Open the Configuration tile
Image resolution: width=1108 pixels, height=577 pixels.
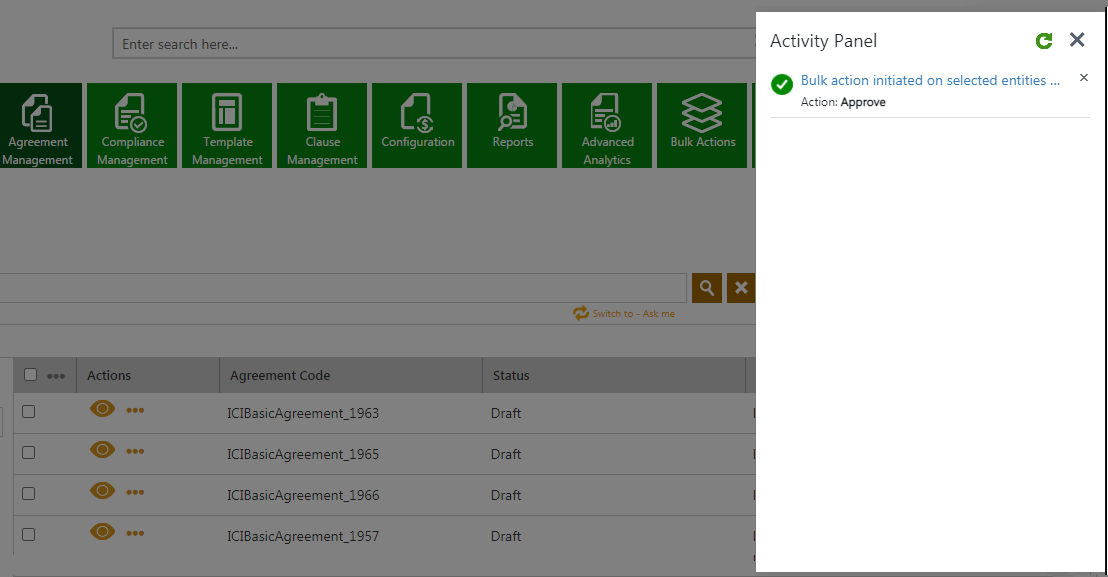417,125
